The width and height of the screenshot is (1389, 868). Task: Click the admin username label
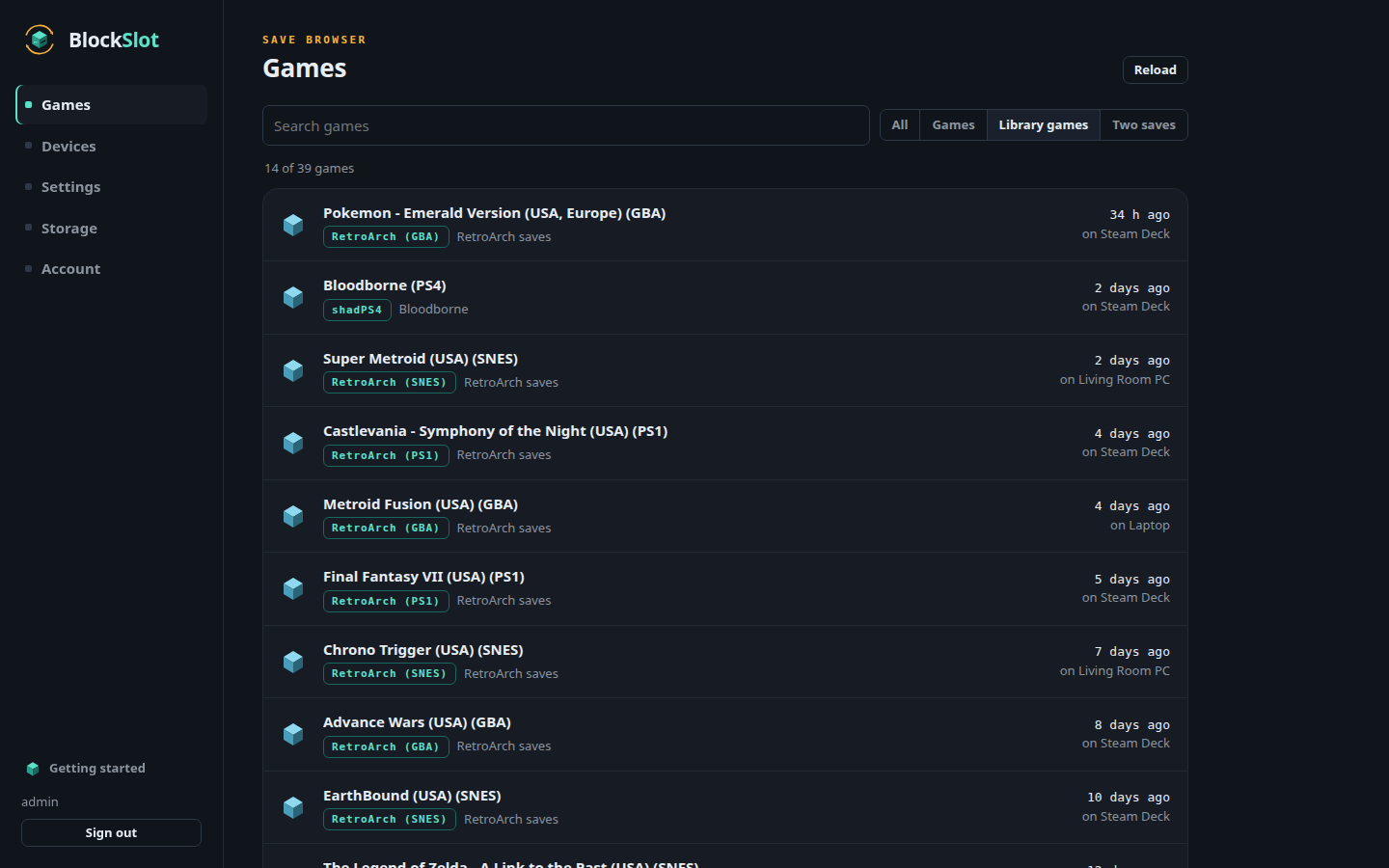[41, 802]
